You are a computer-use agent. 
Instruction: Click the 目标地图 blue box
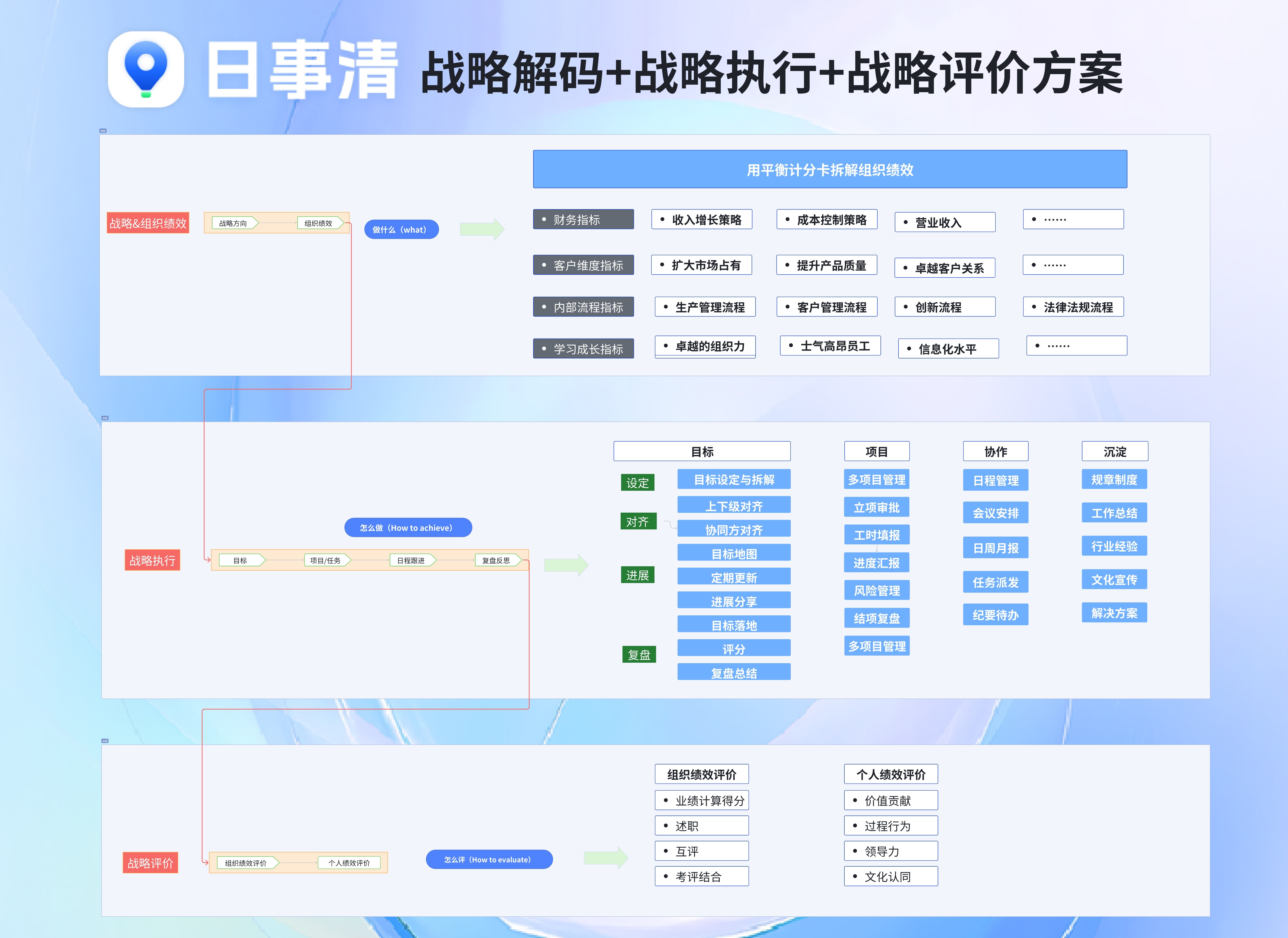(x=734, y=552)
